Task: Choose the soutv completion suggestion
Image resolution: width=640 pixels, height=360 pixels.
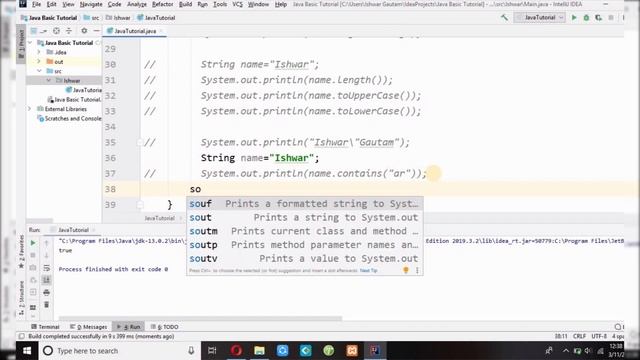Action: click(x=304, y=258)
